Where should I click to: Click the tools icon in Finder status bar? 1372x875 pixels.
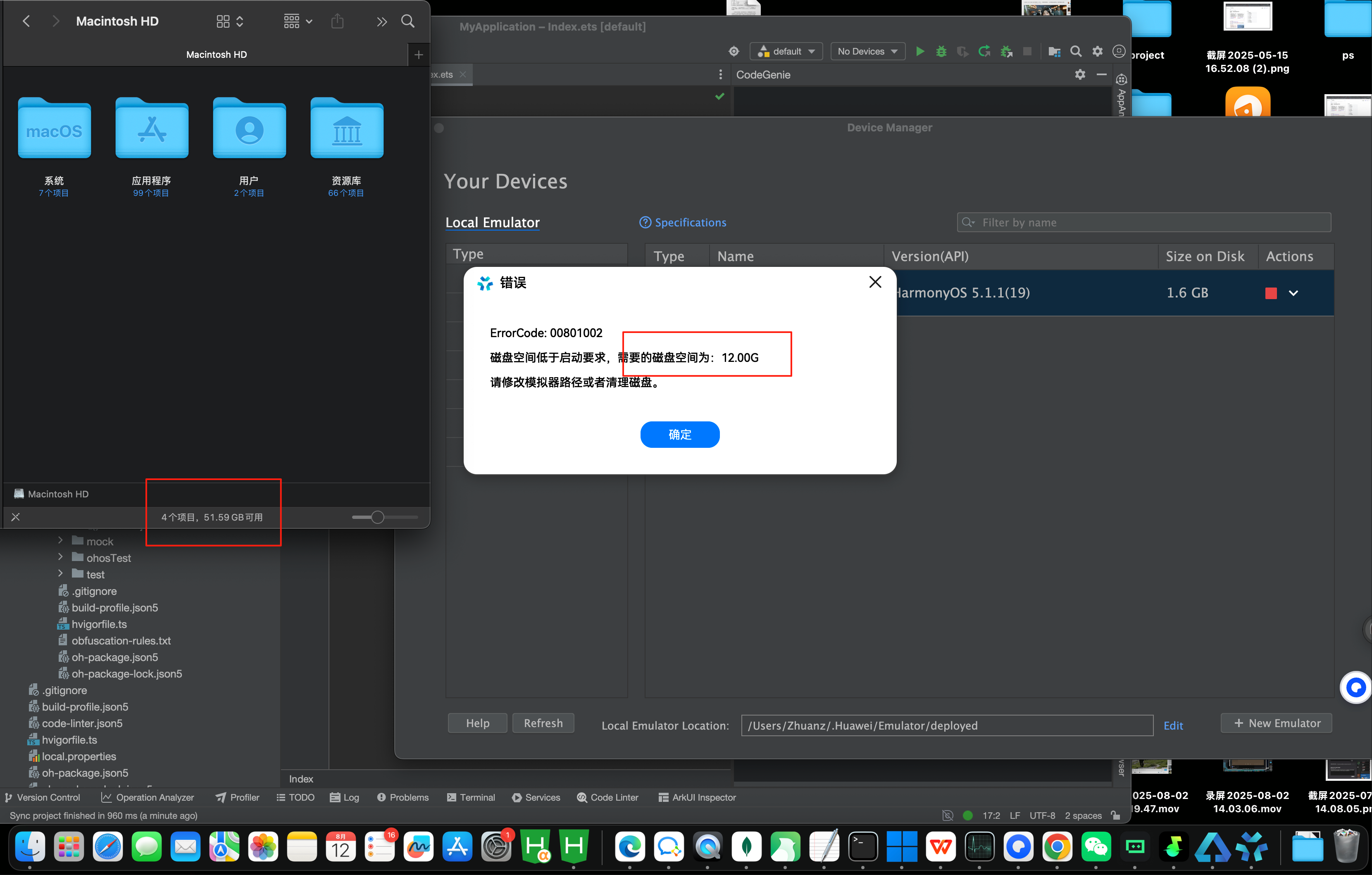(15, 517)
